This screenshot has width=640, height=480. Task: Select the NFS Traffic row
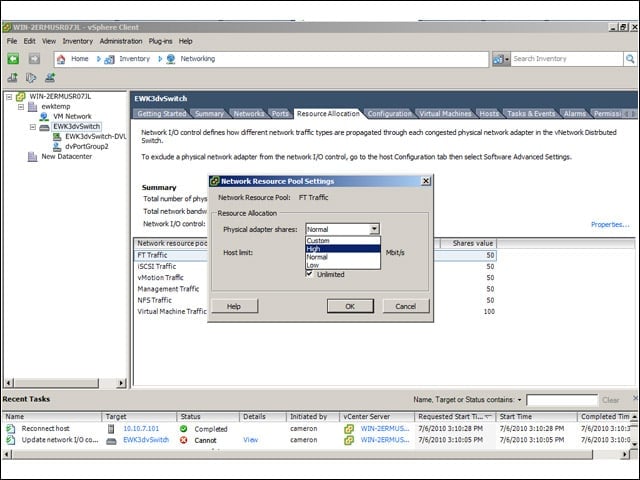pos(316,300)
